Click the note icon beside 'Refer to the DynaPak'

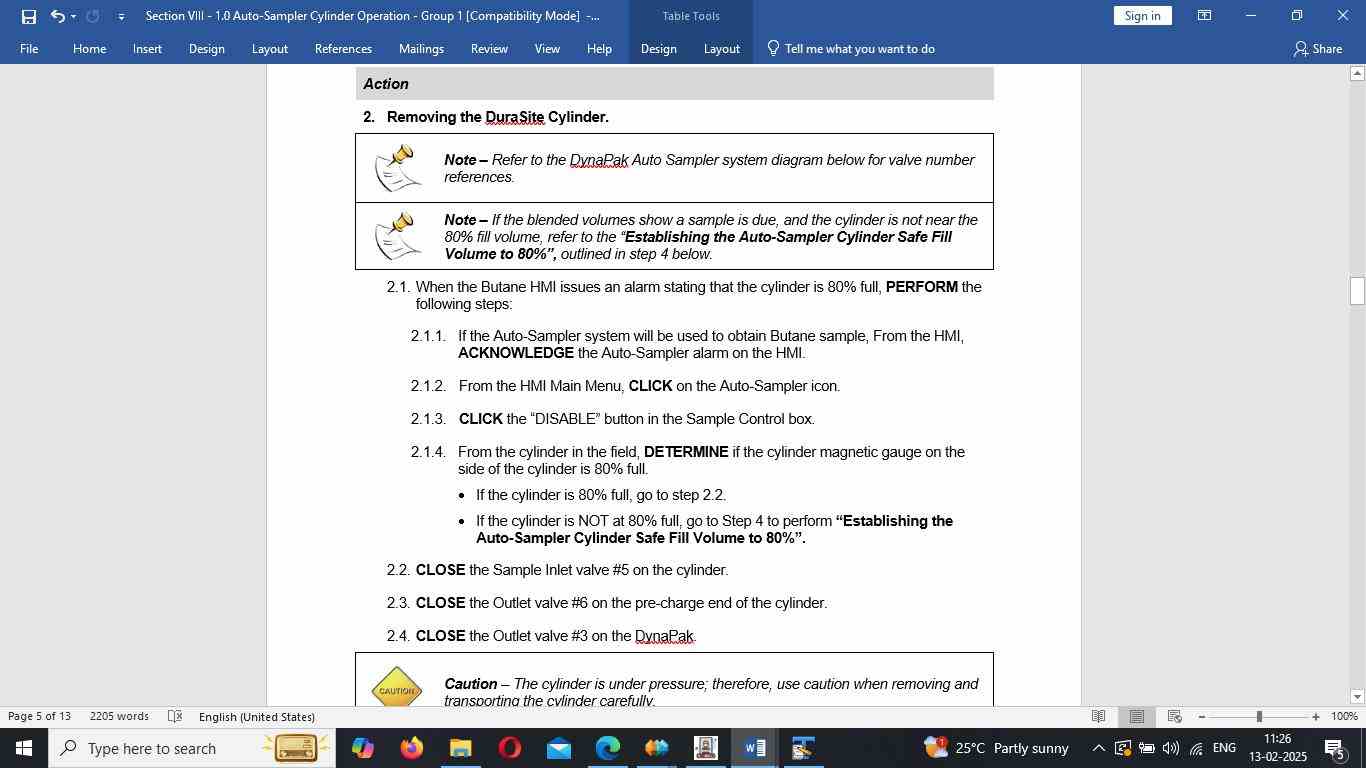397,167
